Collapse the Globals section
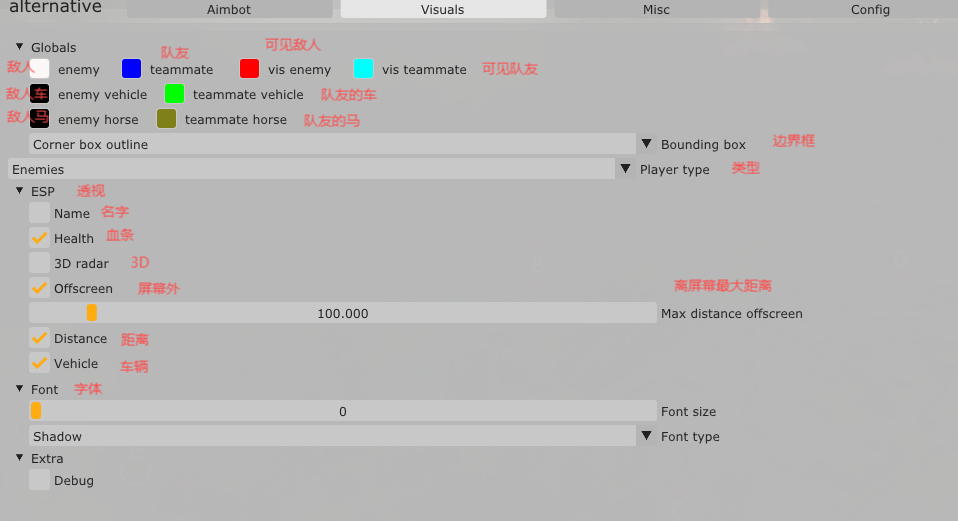This screenshot has height=521, width=958. [x=20, y=47]
